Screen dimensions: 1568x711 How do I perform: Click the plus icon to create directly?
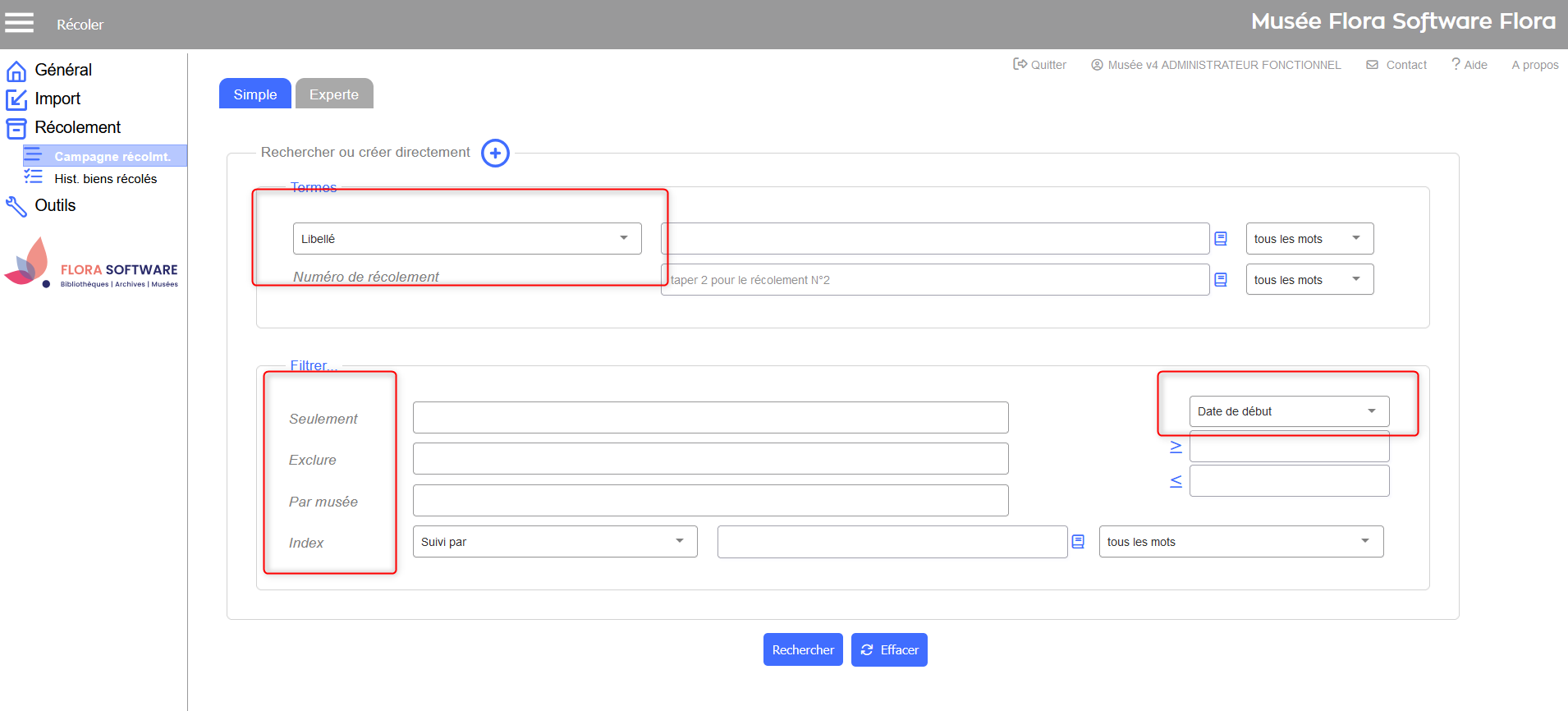495,153
